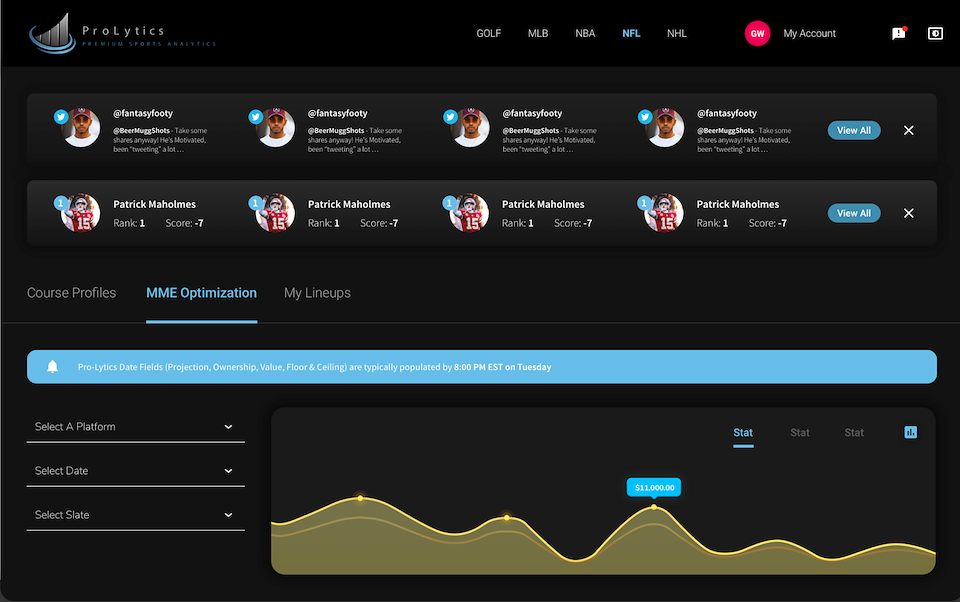Screen dimensions: 960x602
Task: Select the data point below the $11,000.00 tooltip
Action: click(654, 507)
